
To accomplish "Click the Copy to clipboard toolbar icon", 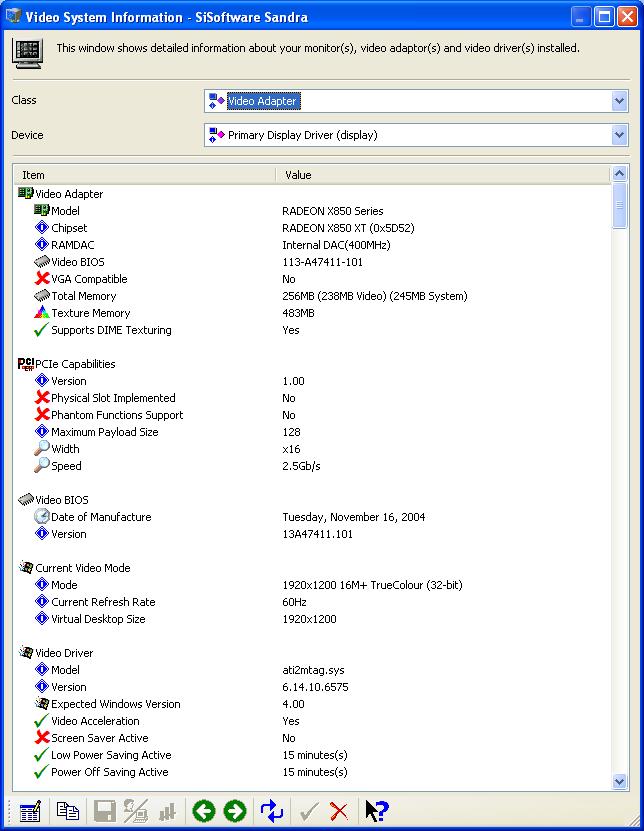I will tap(67, 811).
